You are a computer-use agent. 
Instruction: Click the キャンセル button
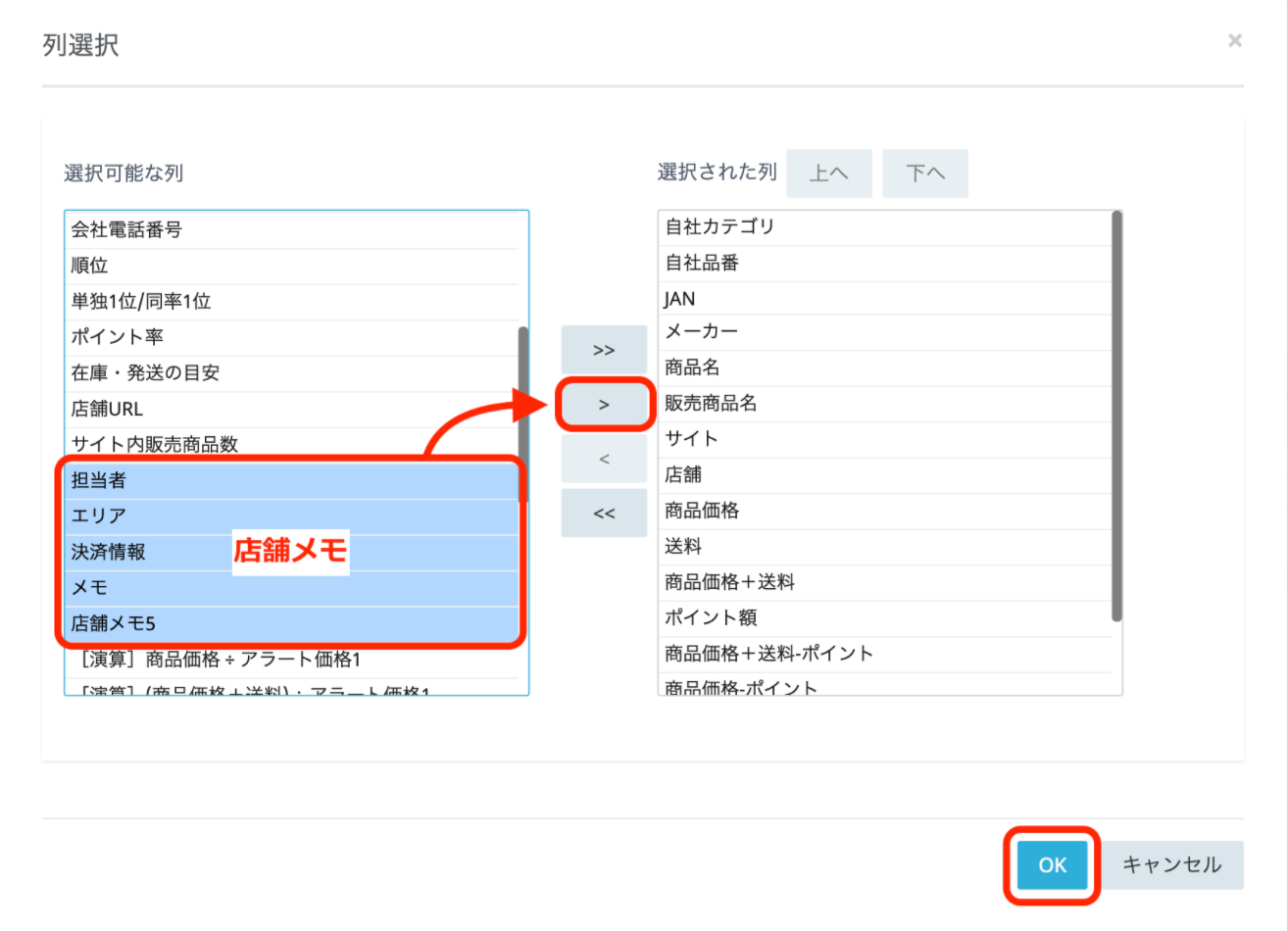(x=1171, y=864)
